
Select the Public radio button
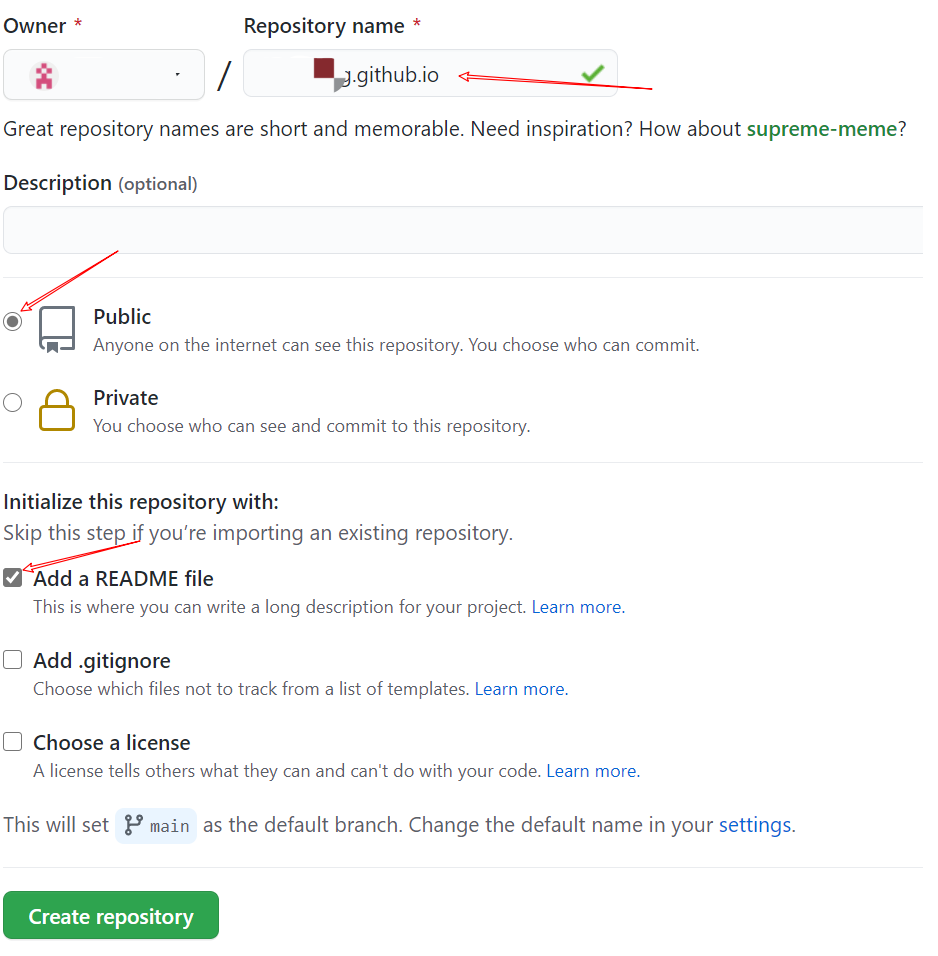pyautogui.click(x=13, y=321)
